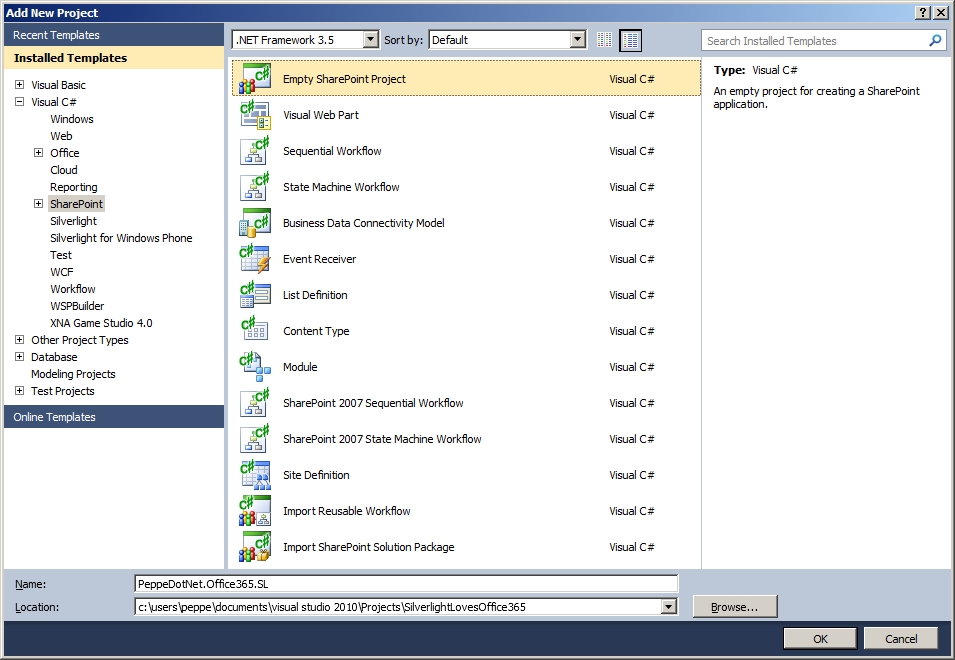Expand the Other Project Types node

tap(19, 340)
